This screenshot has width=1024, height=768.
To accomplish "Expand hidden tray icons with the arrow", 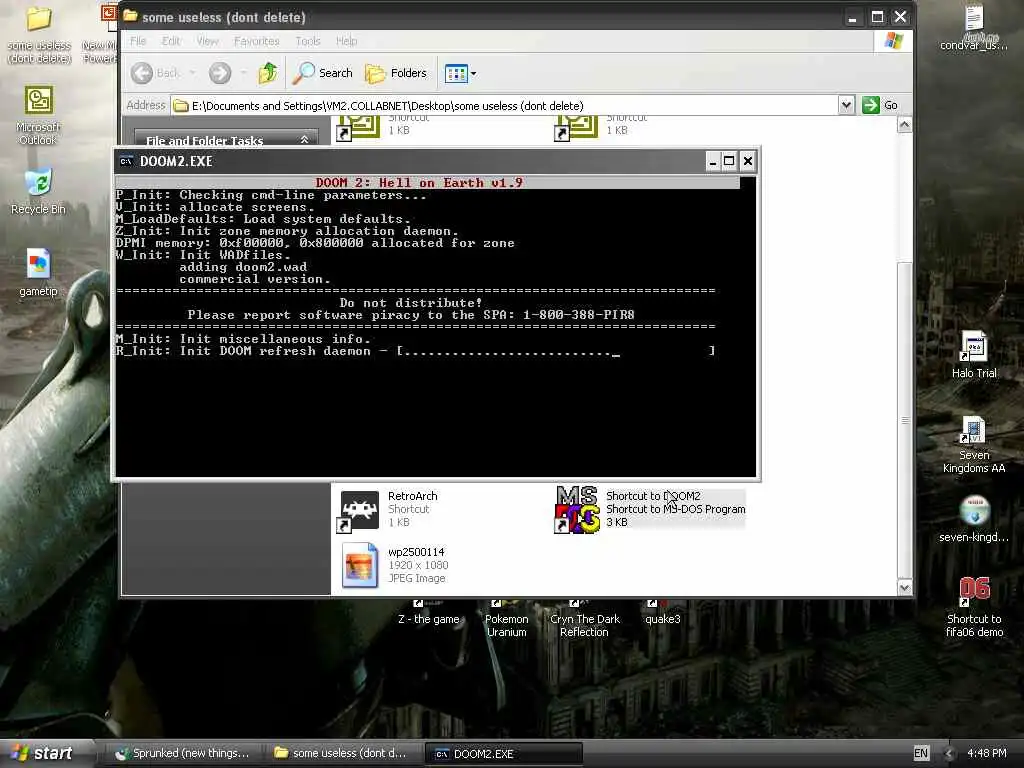I will point(949,753).
